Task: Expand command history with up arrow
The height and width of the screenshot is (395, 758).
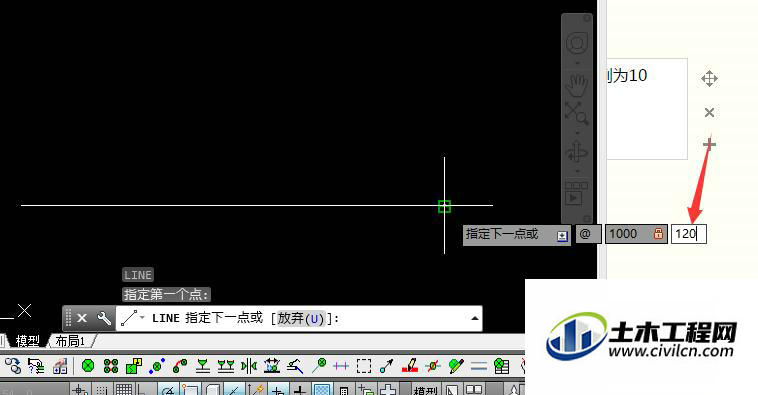Action: click(474, 318)
